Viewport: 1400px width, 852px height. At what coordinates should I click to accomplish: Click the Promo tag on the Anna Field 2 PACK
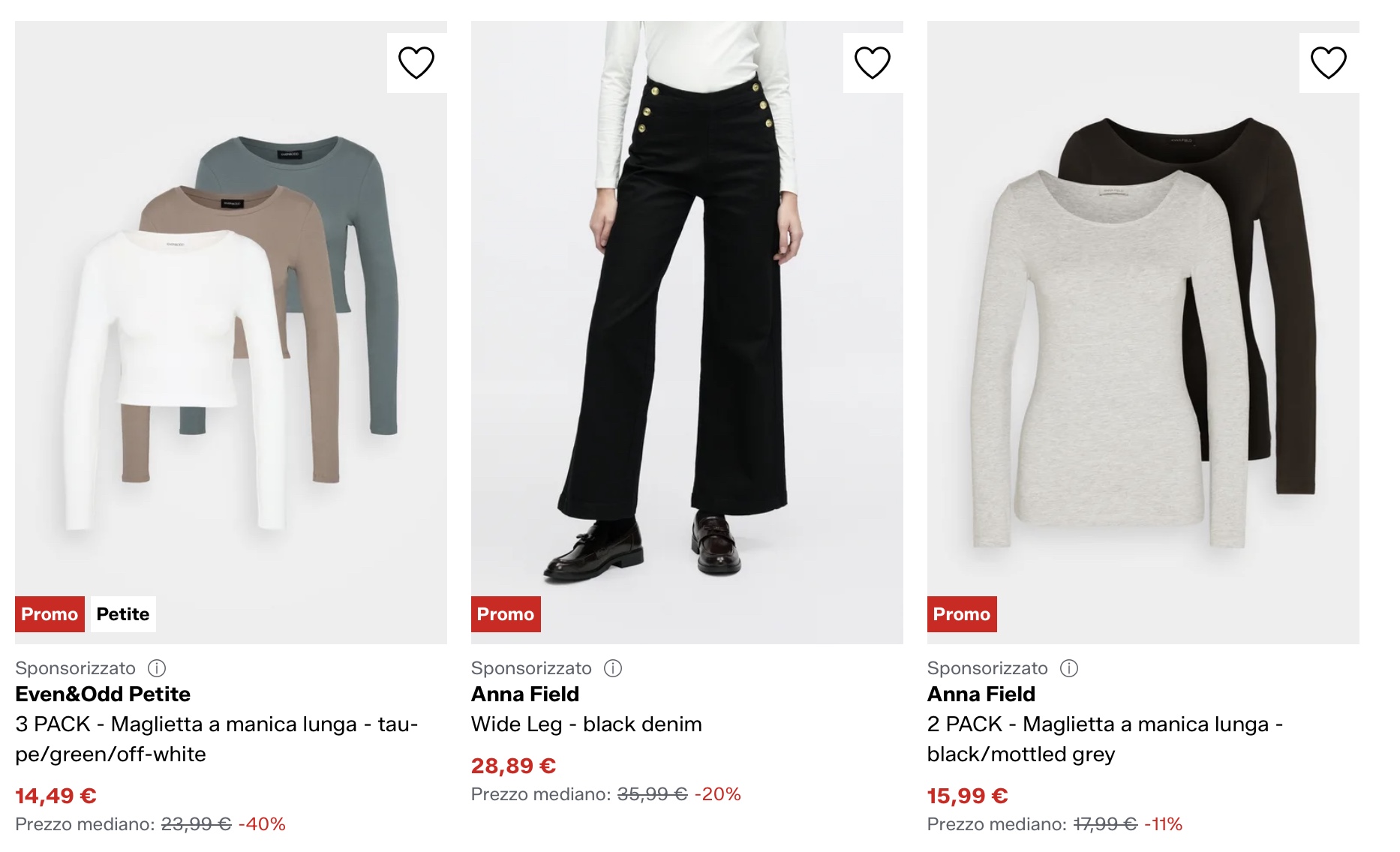pyautogui.click(x=961, y=614)
